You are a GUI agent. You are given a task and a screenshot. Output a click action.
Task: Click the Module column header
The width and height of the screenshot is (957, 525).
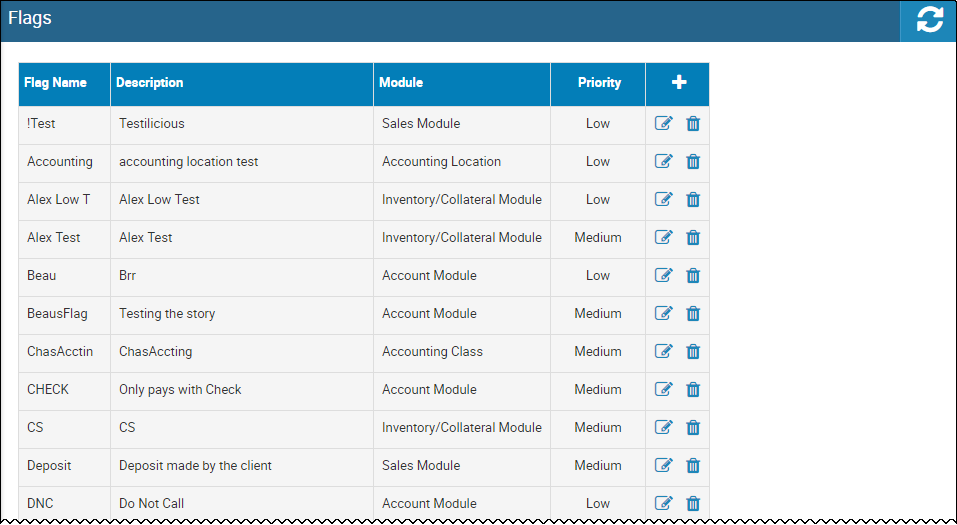[x=401, y=82]
